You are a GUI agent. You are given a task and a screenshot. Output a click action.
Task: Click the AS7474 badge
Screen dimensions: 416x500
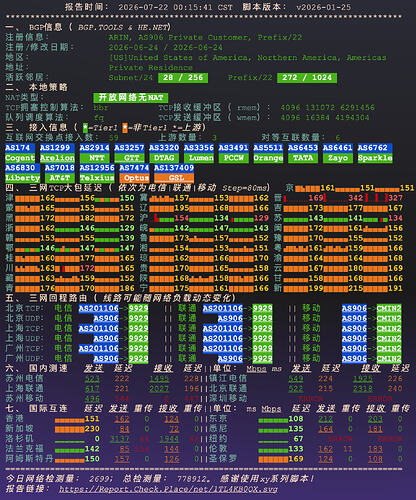pos(134,168)
